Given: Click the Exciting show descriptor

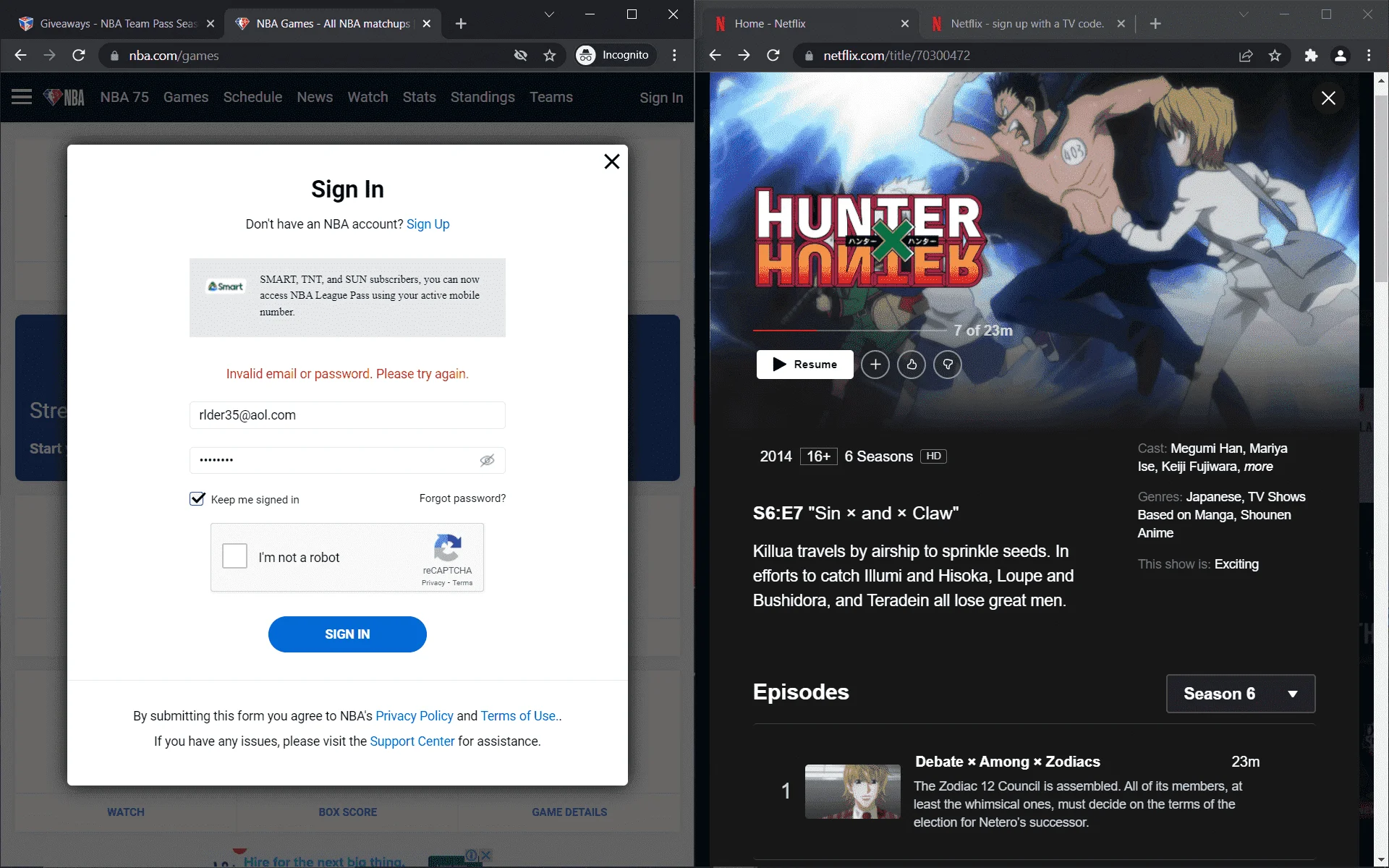Looking at the screenshot, I should point(1236,564).
